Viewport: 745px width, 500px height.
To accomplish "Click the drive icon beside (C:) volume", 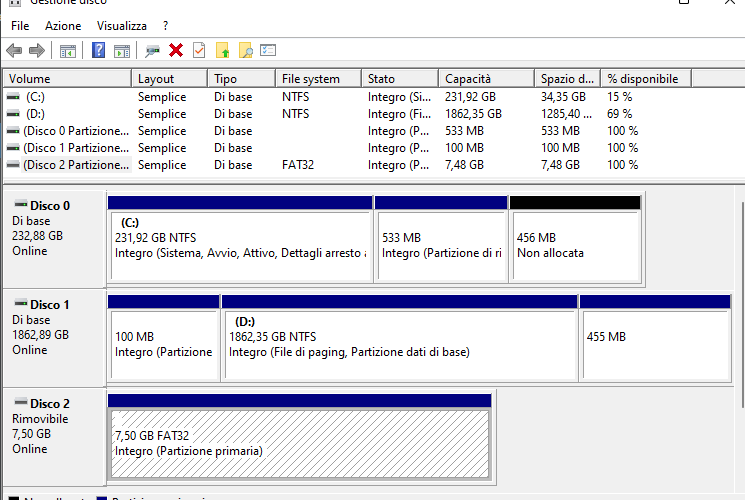I will [13, 97].
